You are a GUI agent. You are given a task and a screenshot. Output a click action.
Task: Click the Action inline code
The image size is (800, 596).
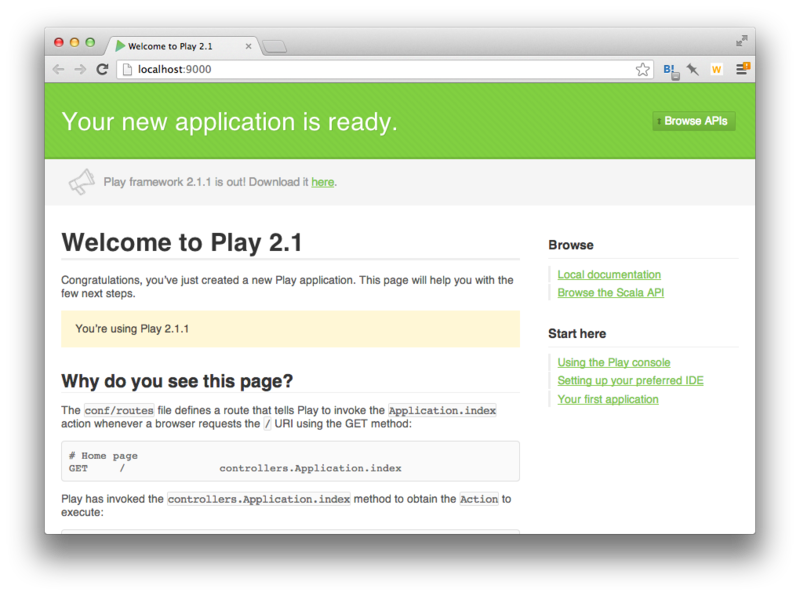point(479,499)
